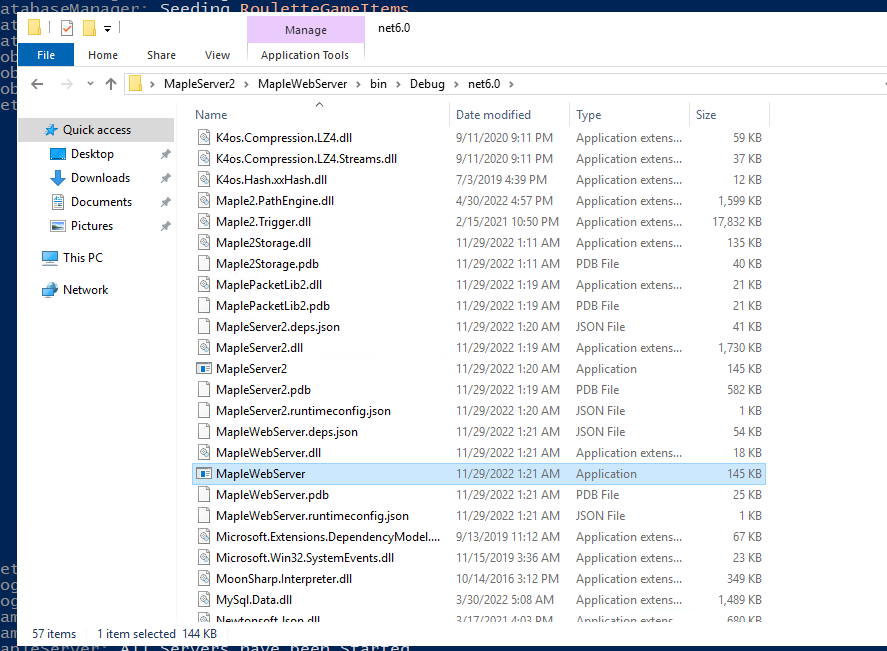Click the Microsoft.Win32.SystemEvents.dll file icon

coord(204,558)
